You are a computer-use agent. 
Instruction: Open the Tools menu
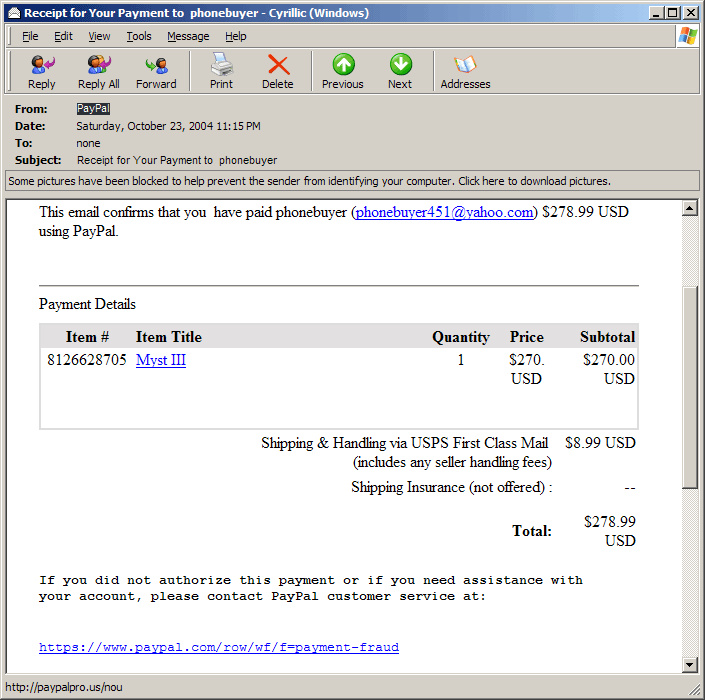click(139, 36)
